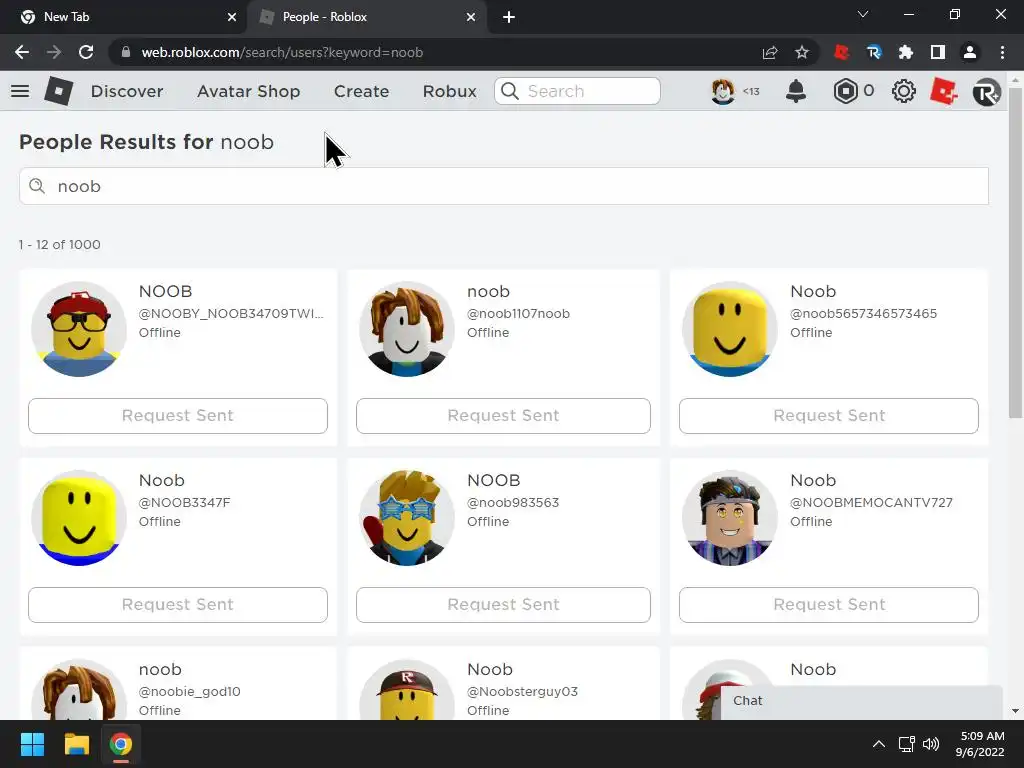This screenshot has height=768, width=1024.
Task: Open the @Noobsterguy03 username link
Action: coord(522,692)
